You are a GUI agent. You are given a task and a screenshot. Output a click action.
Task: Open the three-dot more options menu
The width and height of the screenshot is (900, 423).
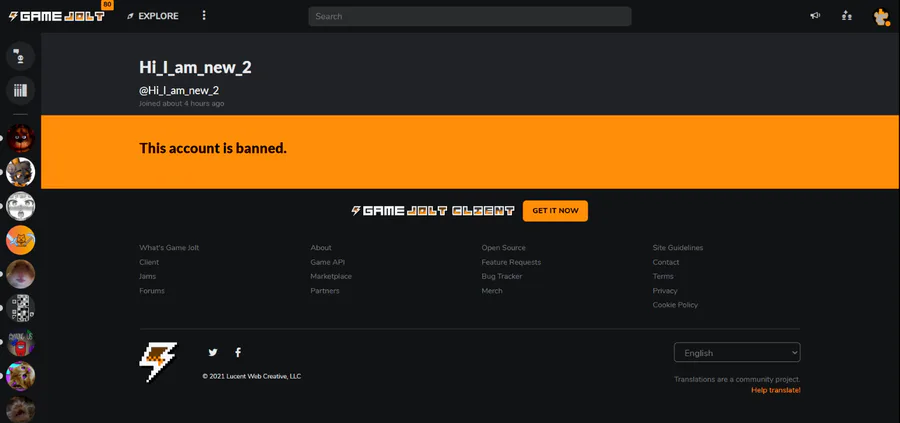coord(204,15)
